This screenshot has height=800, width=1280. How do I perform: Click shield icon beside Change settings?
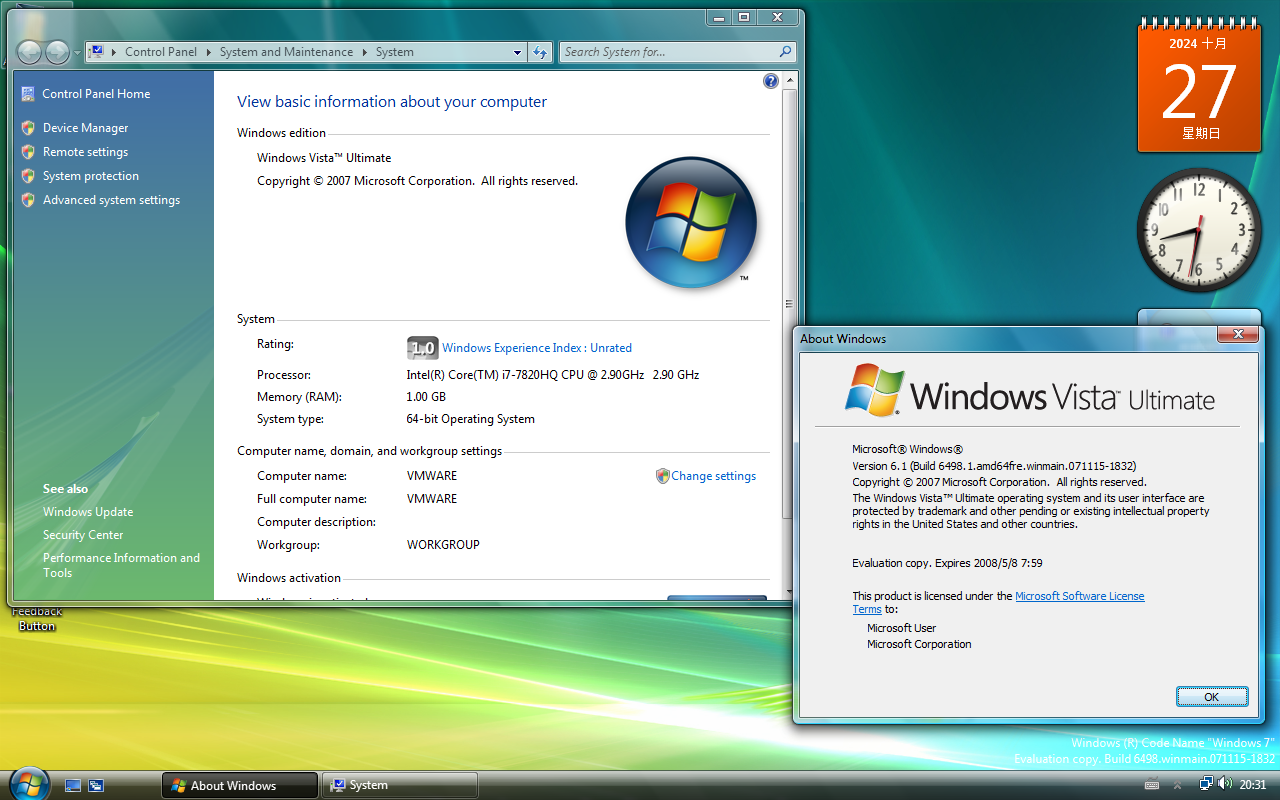click(x=662, y=476)
